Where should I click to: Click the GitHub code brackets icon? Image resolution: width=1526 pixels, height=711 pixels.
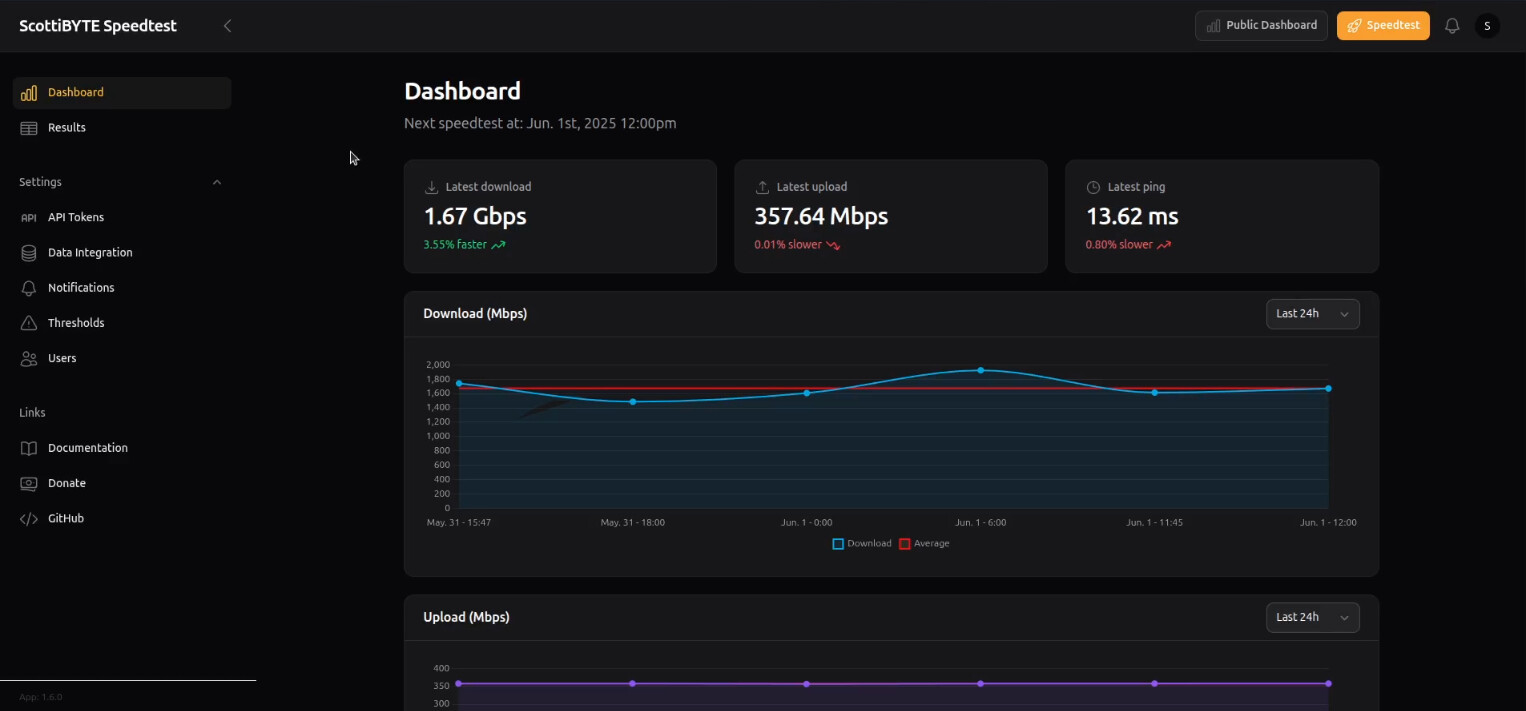tap(29, 519)
